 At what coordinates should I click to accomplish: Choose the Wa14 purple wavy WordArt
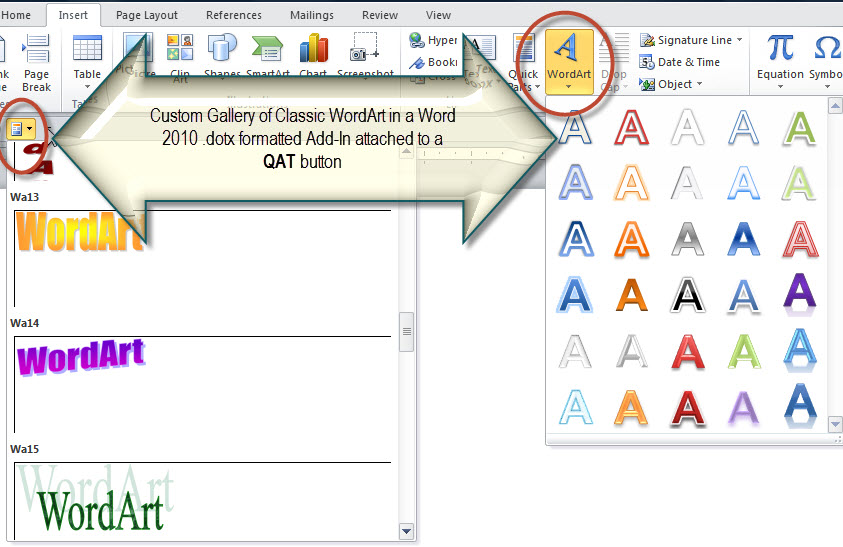click(81, 357)
